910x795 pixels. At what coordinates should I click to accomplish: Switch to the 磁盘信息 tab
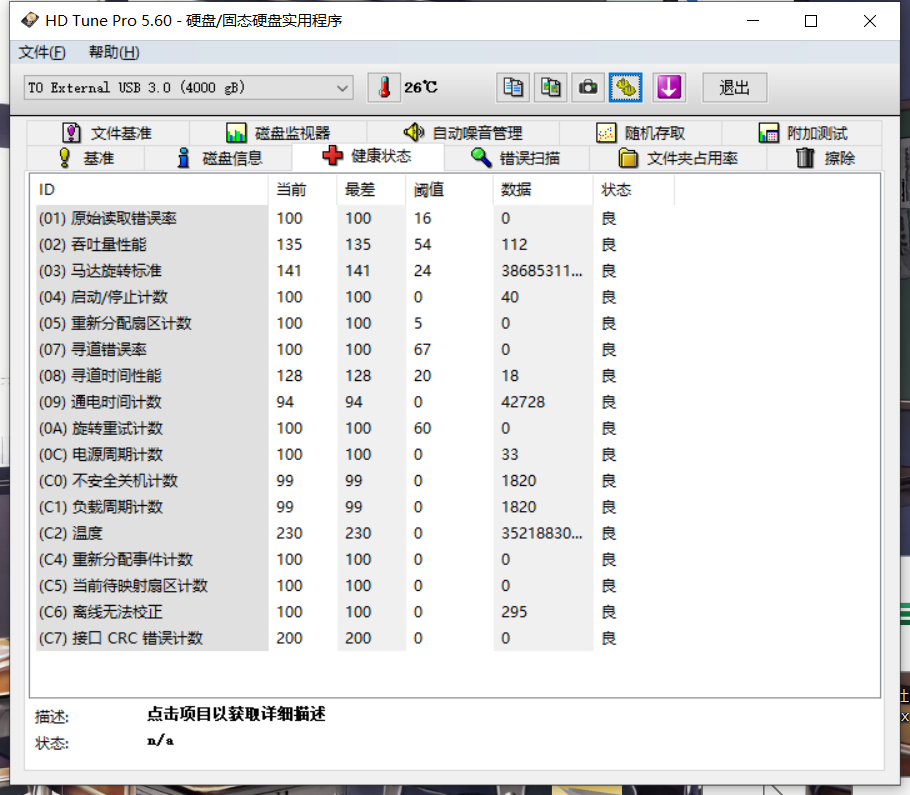[x=219, y=158]
